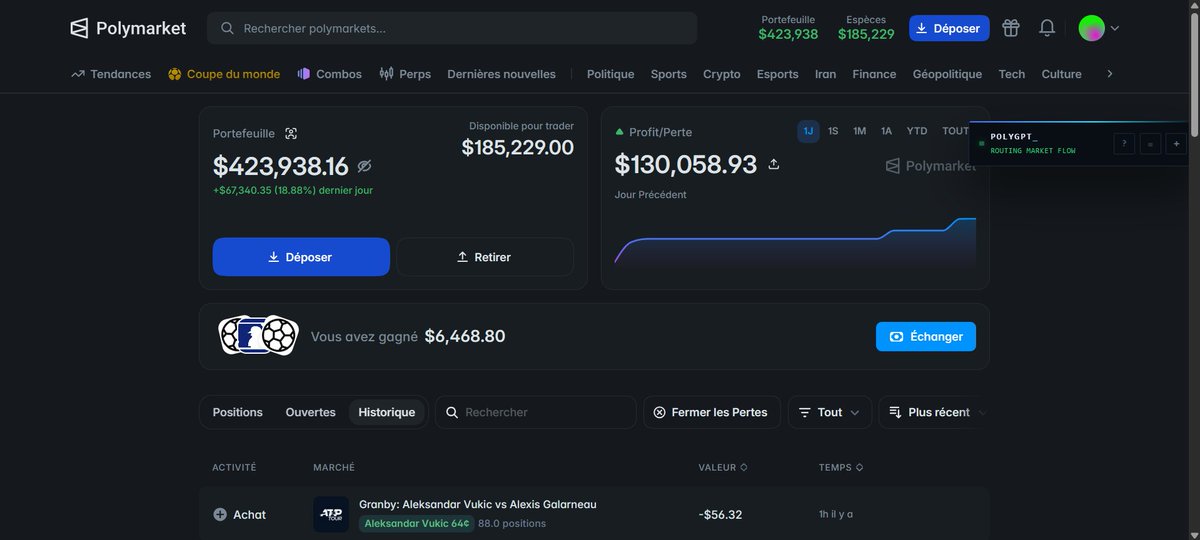Sort by the Valeur column header
Screen dimensions: 1200x540
coord(723,467)
